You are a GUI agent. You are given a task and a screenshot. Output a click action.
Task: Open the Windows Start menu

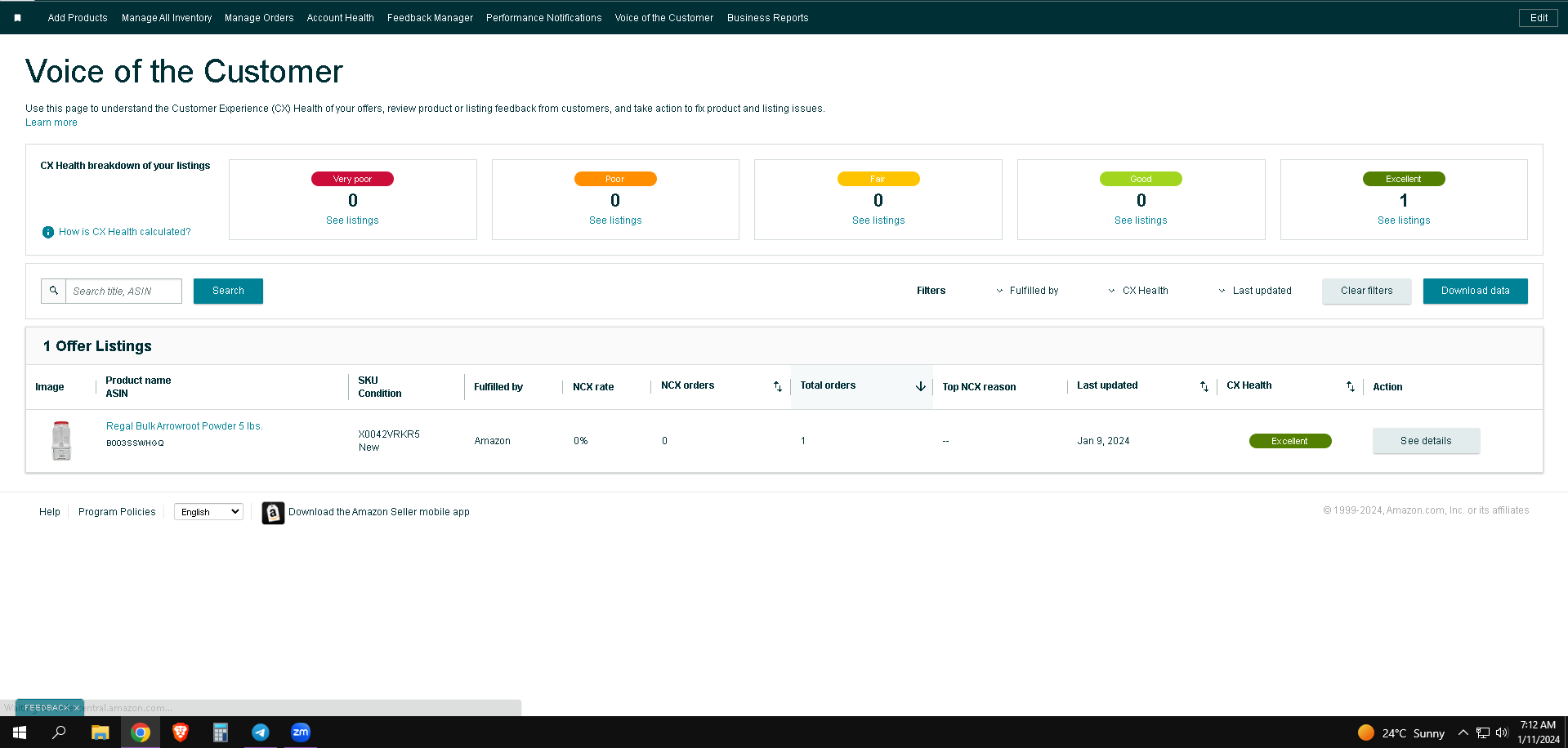[20, 732]
